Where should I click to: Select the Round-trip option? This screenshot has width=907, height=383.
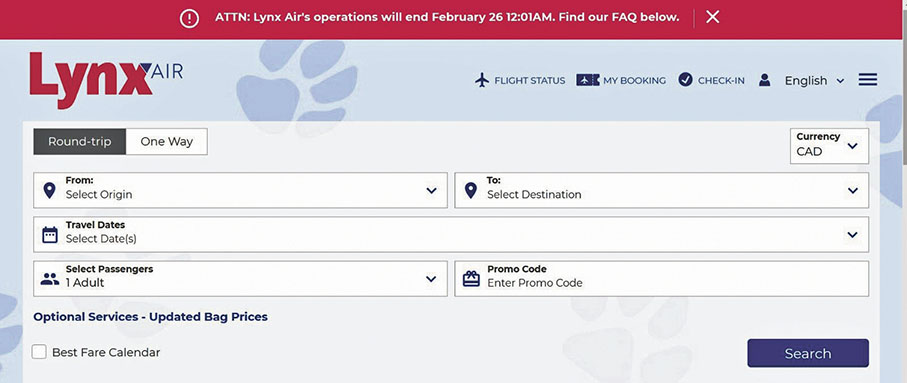point(79,142)
